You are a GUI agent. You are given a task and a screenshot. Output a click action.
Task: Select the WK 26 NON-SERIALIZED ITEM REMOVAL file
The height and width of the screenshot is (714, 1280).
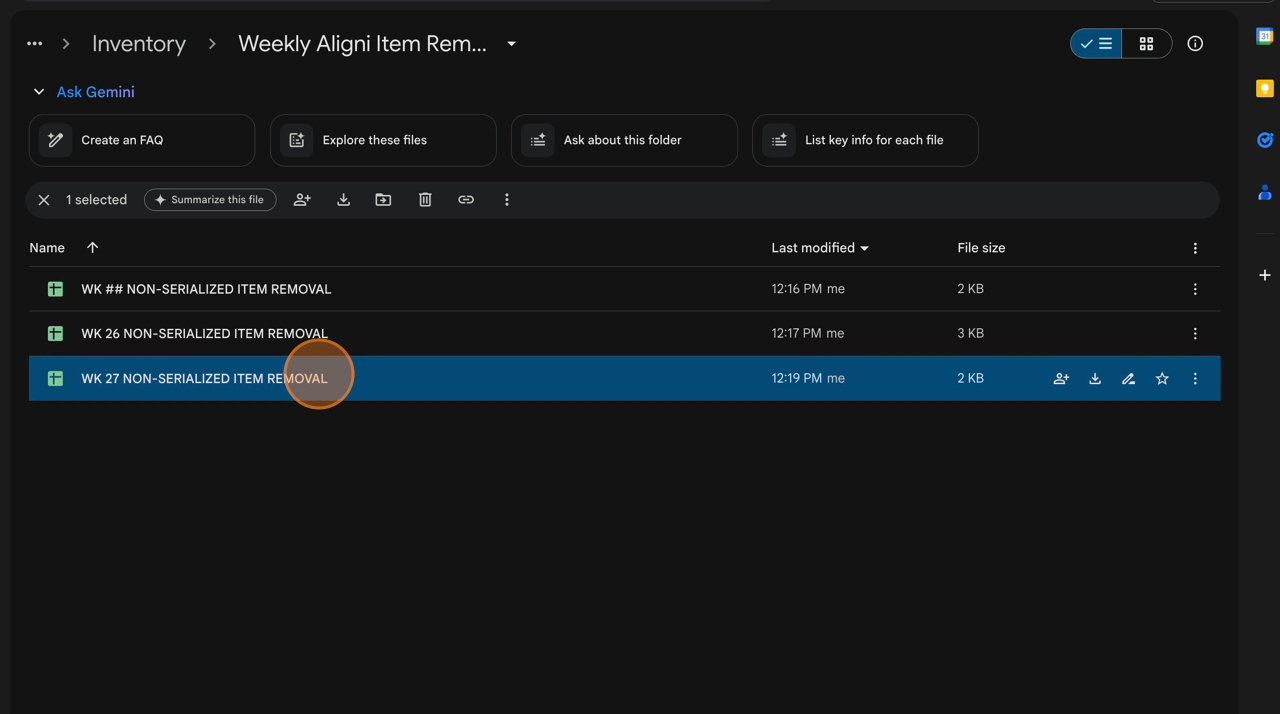click(204, 334)
